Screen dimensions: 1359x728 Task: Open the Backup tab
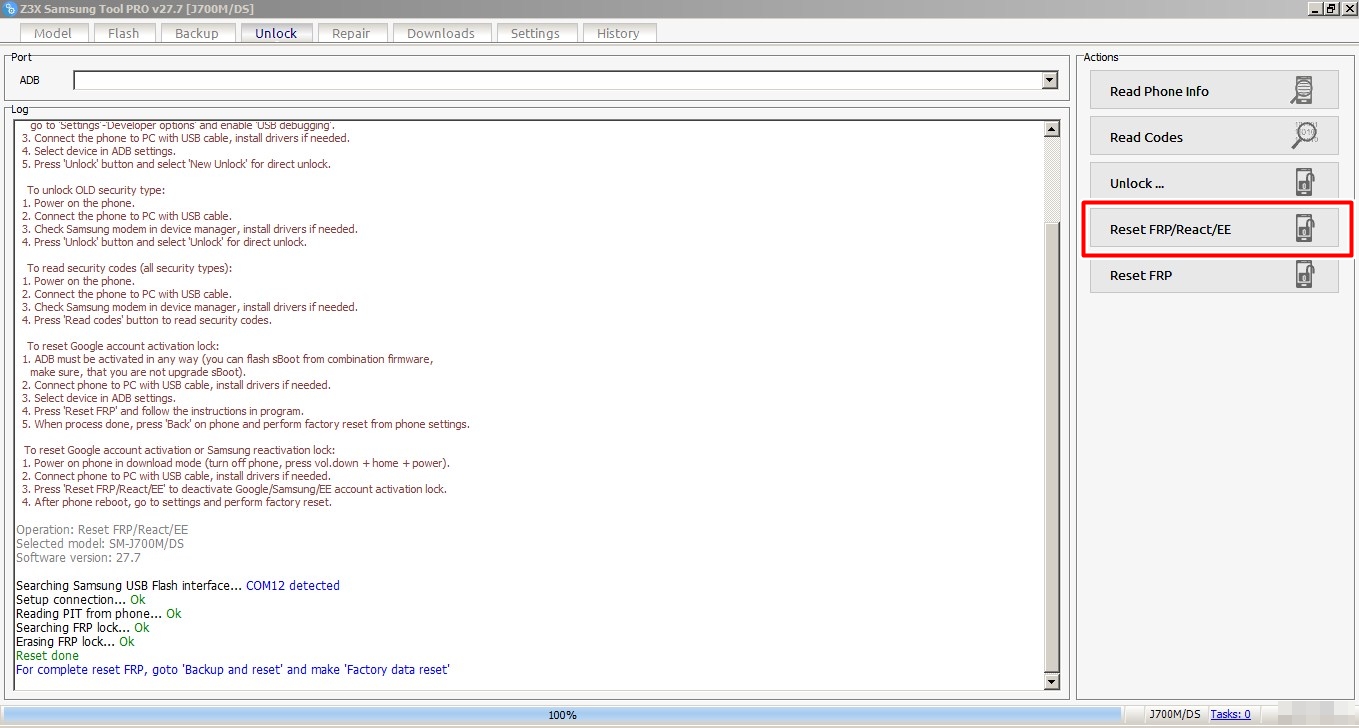[x=196, y=33]
